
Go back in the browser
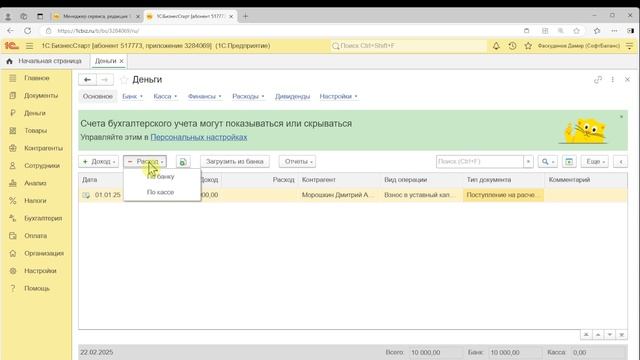point(10,31)
